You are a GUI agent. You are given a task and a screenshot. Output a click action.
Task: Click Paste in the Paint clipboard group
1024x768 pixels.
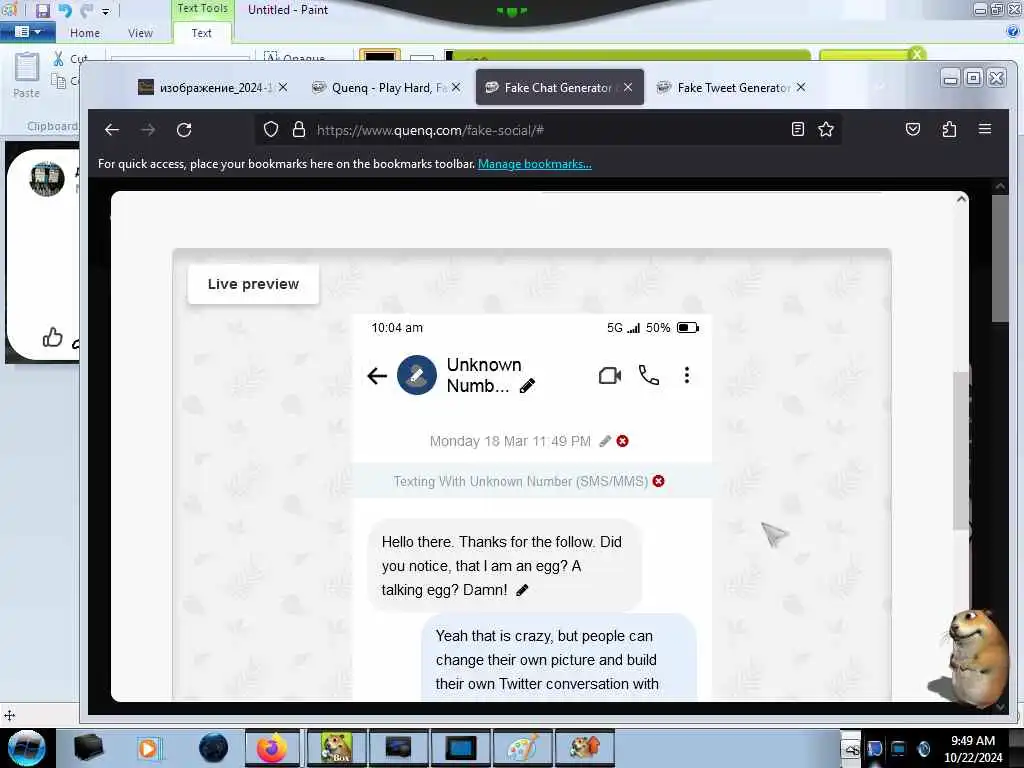[x=26, y=75]
